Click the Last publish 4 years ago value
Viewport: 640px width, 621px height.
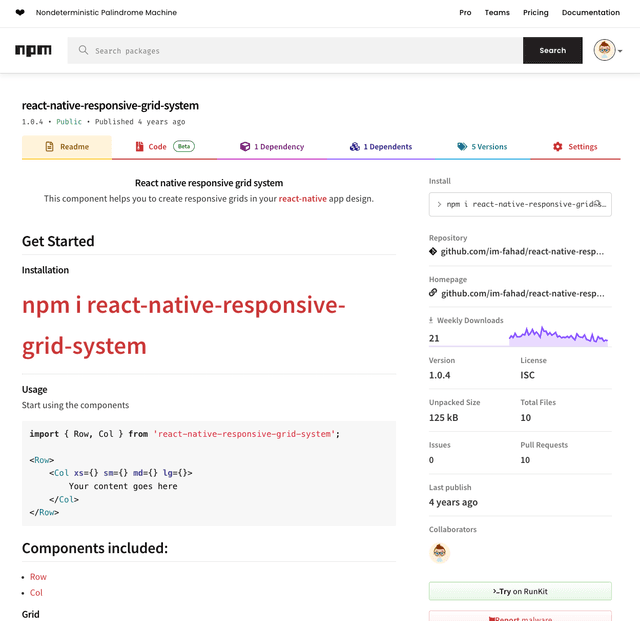[453, 503]
